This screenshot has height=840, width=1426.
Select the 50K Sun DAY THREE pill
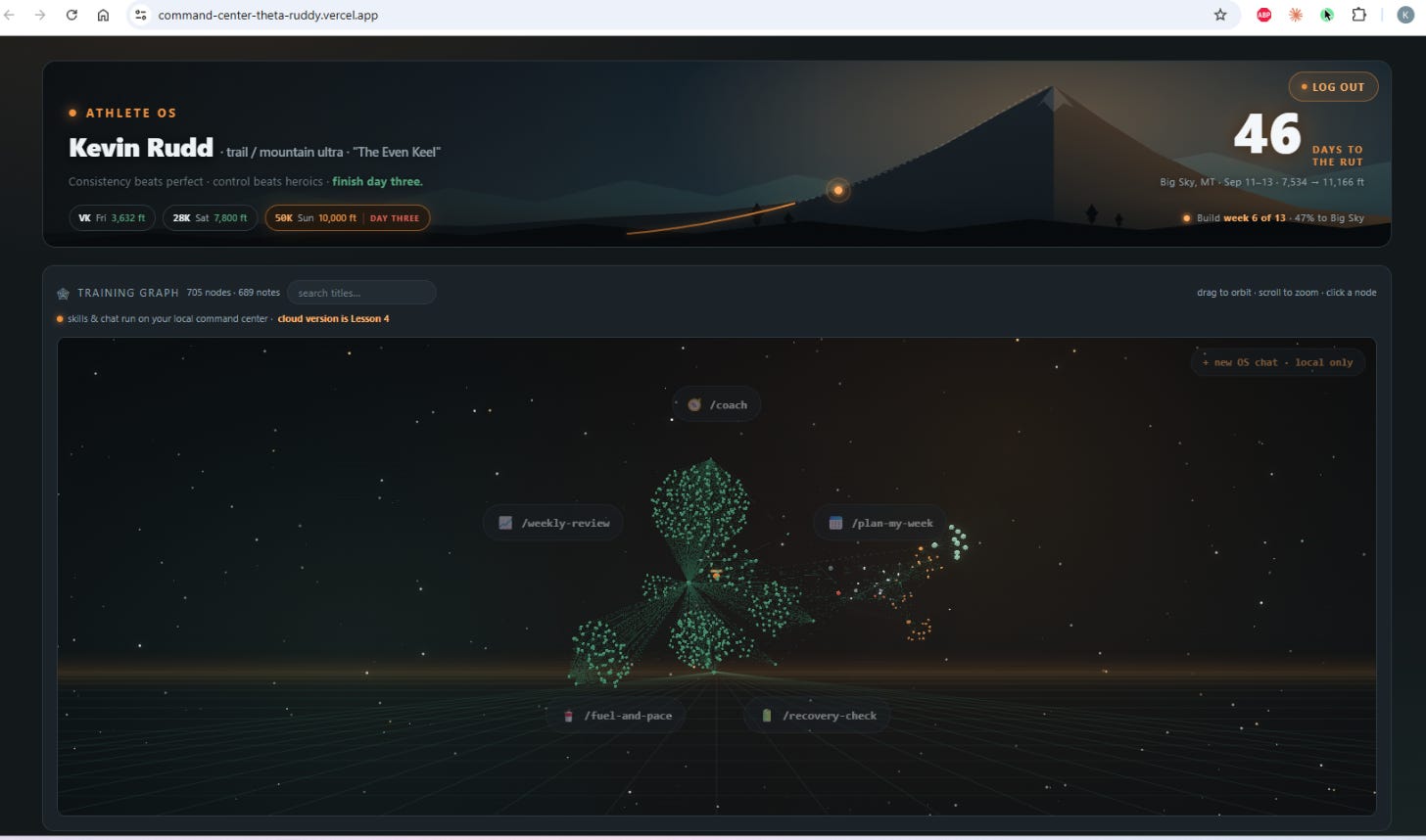point(347,218)
